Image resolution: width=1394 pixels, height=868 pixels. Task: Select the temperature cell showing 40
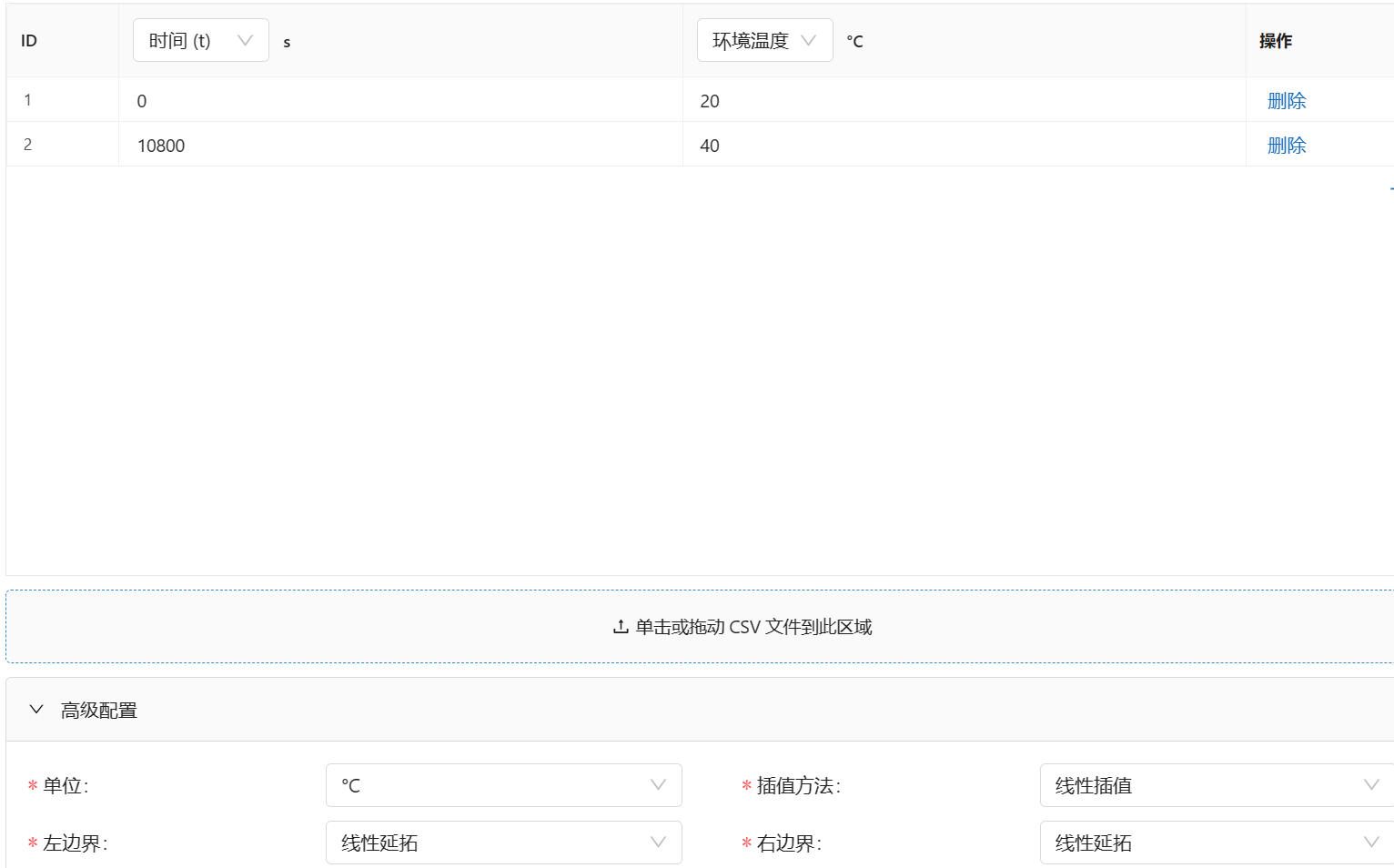point(964,145)
